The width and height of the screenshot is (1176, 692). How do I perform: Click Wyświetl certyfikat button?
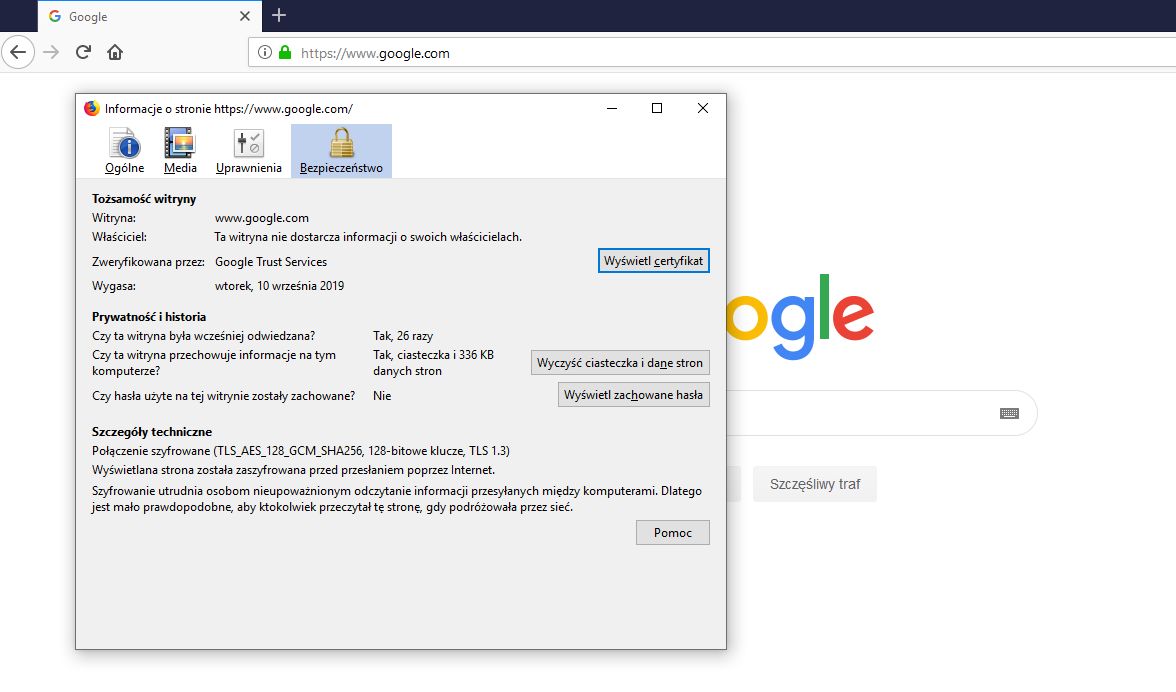[653, 260]
